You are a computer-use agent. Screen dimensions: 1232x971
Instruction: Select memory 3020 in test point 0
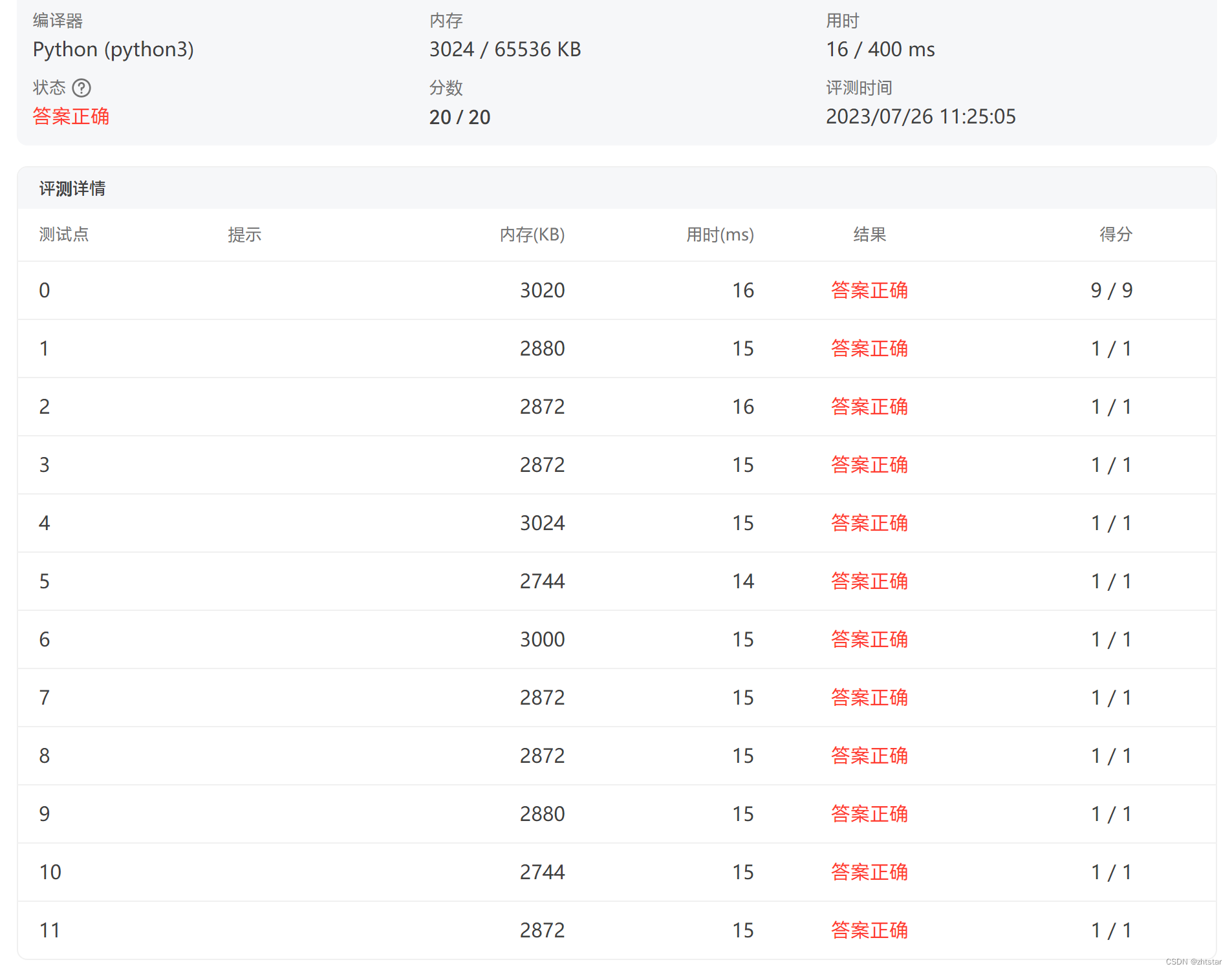pos(543,290)
